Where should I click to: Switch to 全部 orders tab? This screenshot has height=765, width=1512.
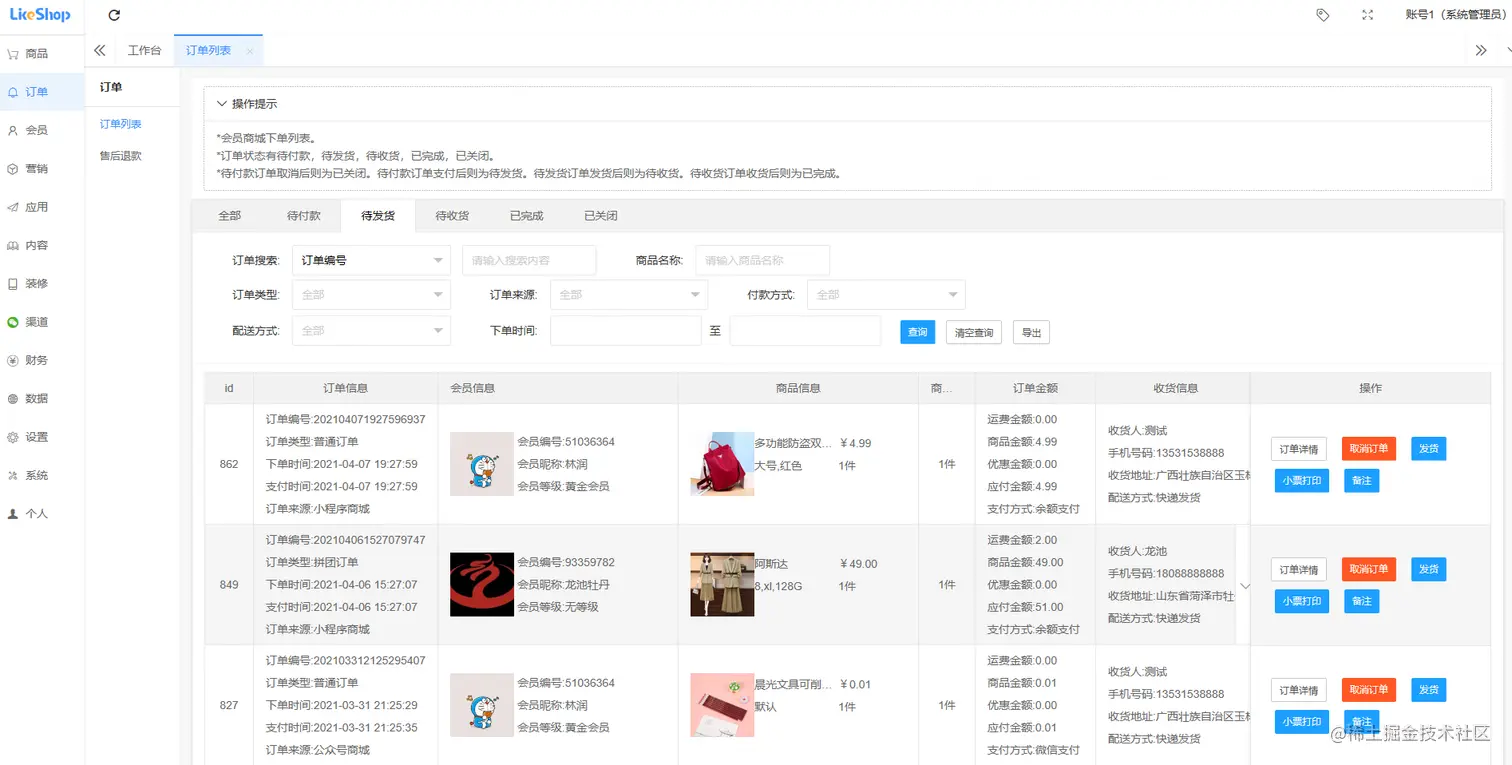(229, 216)
